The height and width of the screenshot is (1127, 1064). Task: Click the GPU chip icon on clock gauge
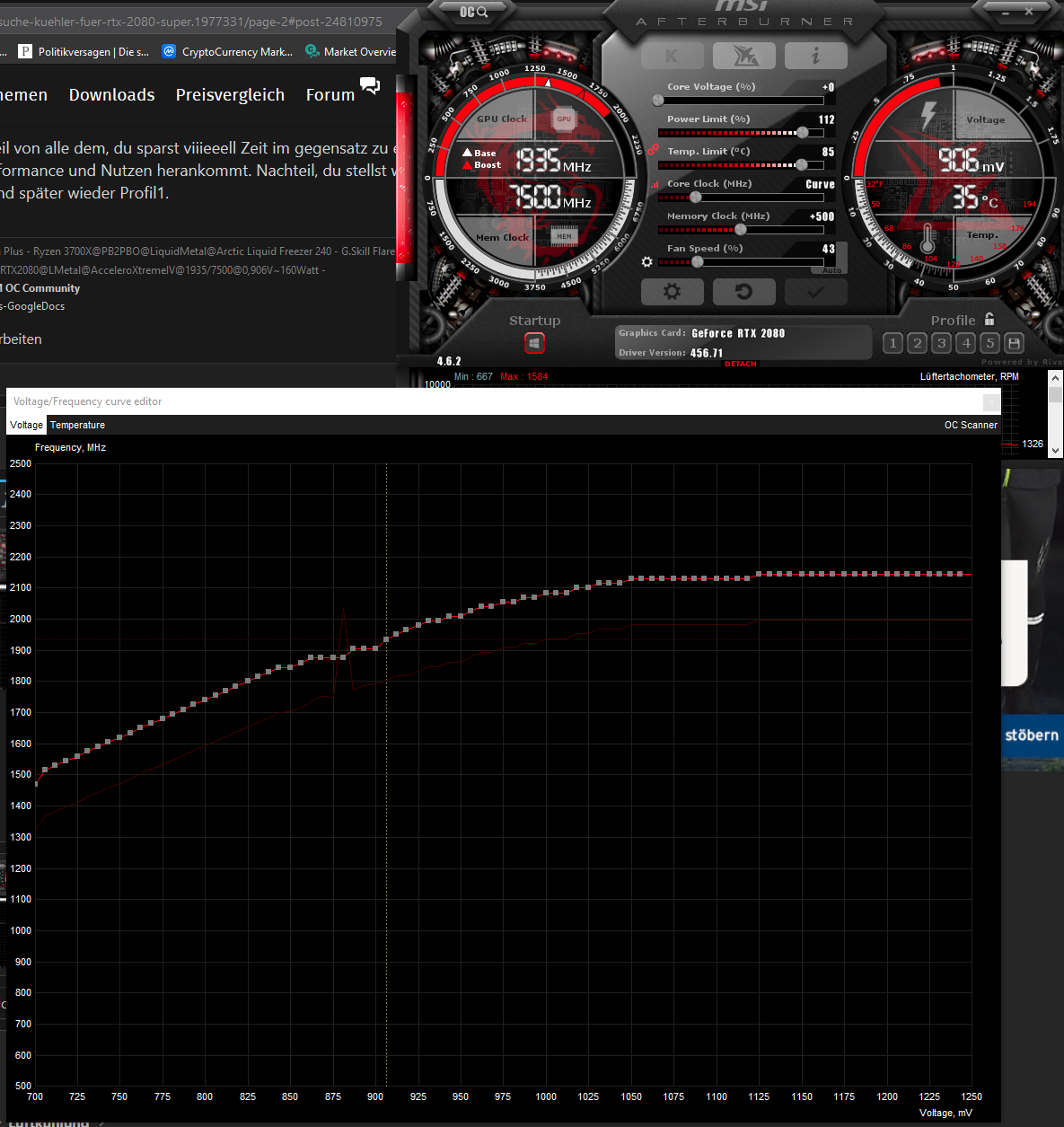click(x=564, y=119)
